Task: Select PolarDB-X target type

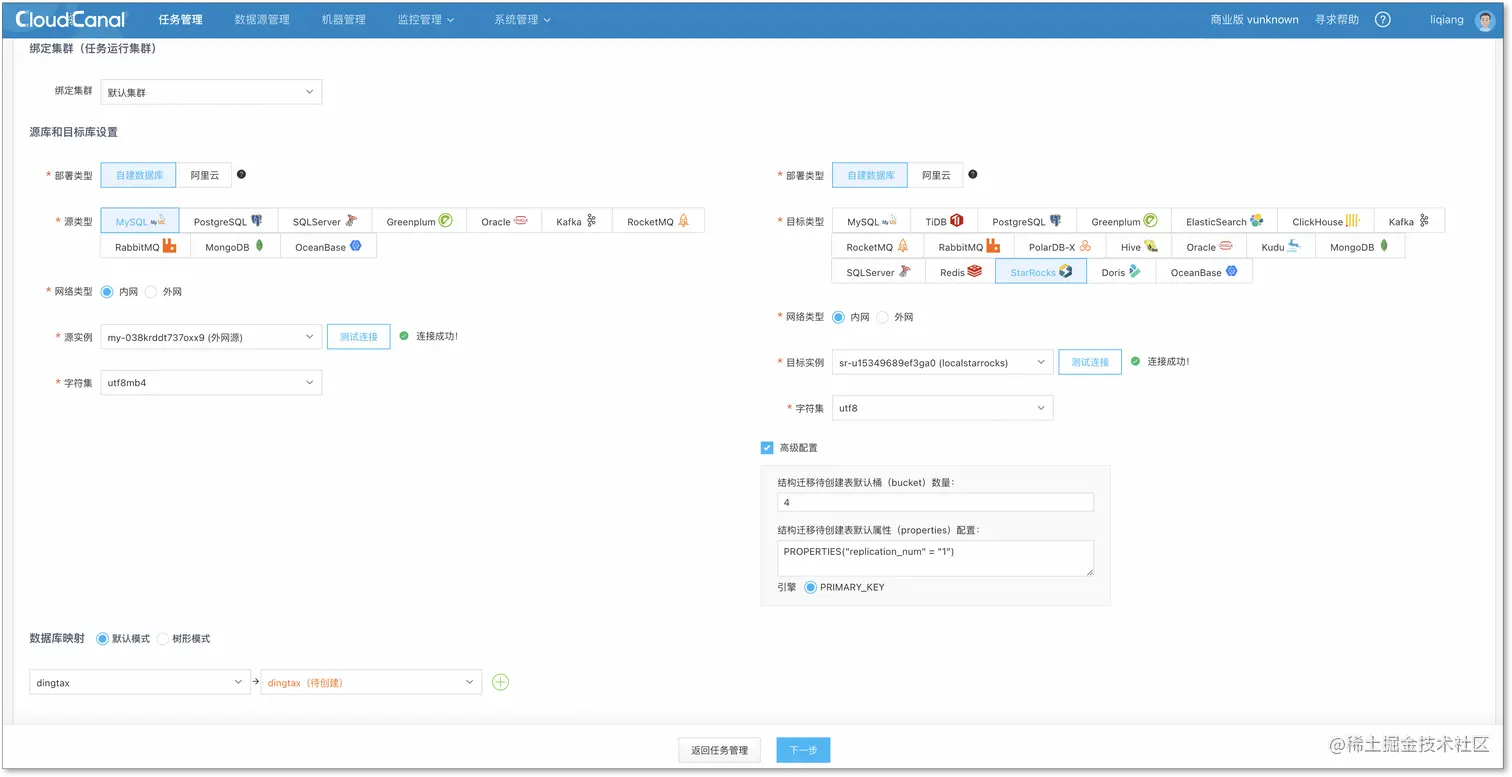Action: pos(1059,246)
